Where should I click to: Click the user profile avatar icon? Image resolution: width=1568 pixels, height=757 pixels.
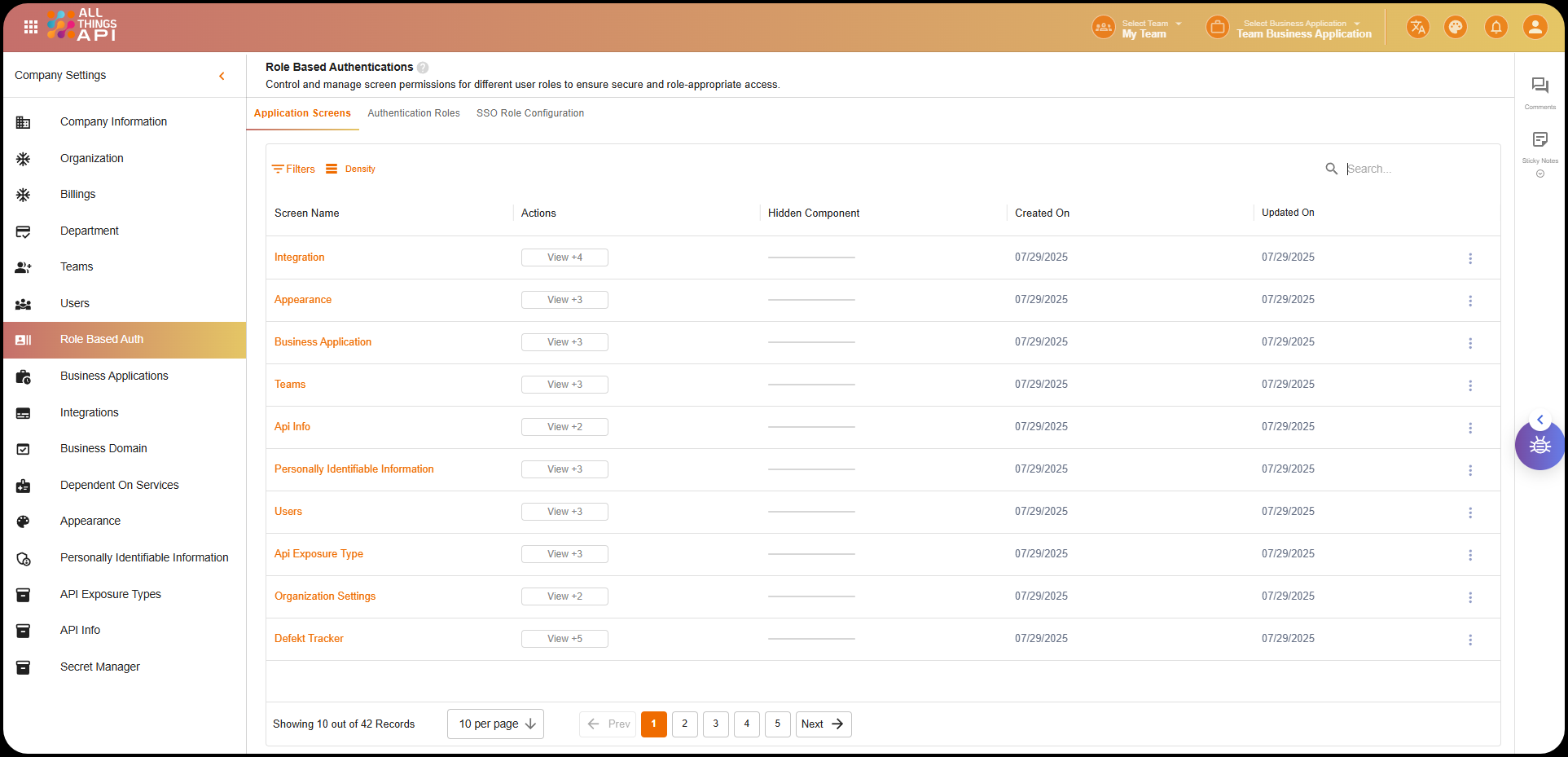click(x=1535, y=28)
